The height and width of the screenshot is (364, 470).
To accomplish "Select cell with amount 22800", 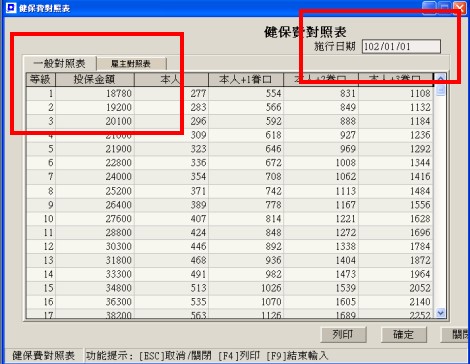I will [x=95, y=163].
